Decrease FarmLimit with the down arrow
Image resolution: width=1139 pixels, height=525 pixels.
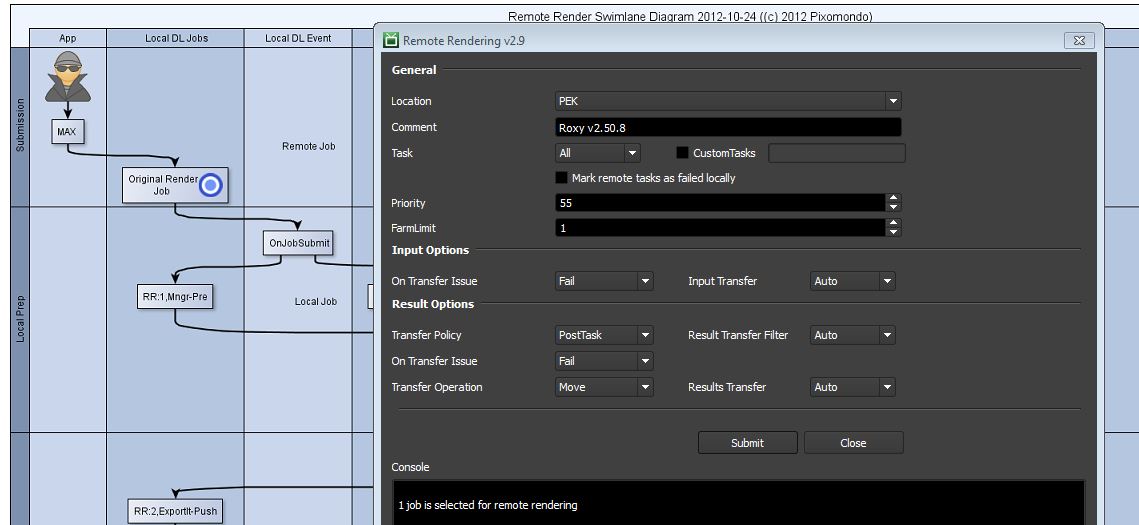pos(894,232)
